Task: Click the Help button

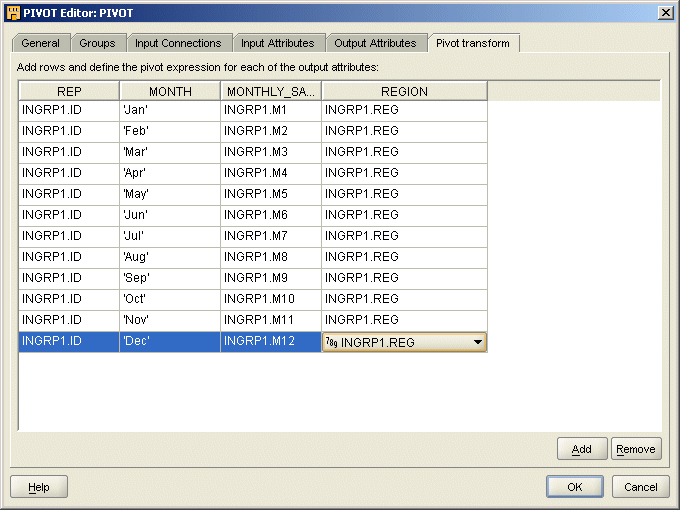Action: [x=39, y=487]
